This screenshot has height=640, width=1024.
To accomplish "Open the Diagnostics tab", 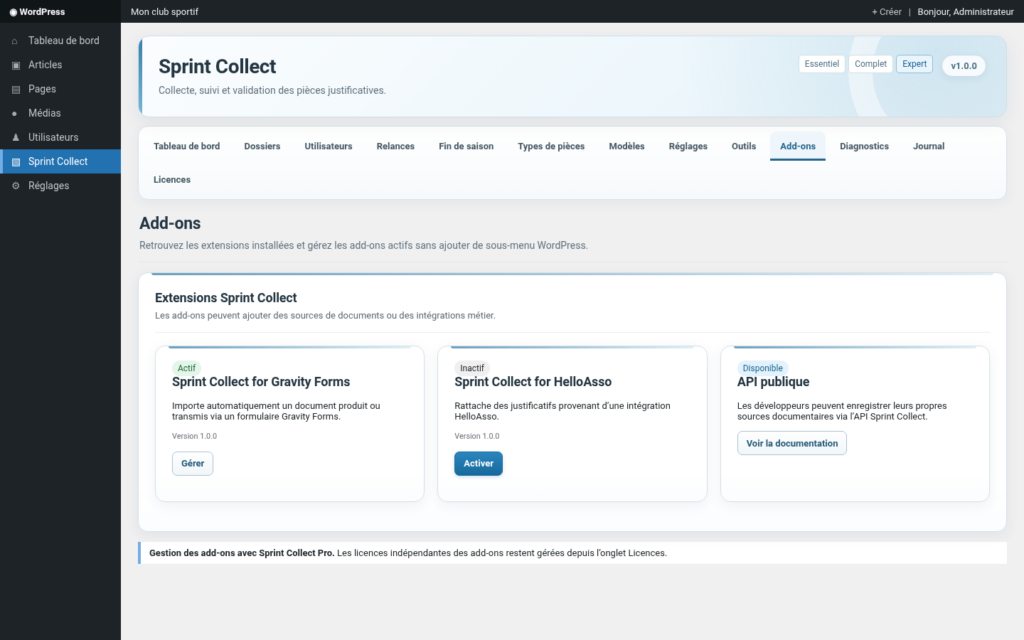I will click(864, 146).
